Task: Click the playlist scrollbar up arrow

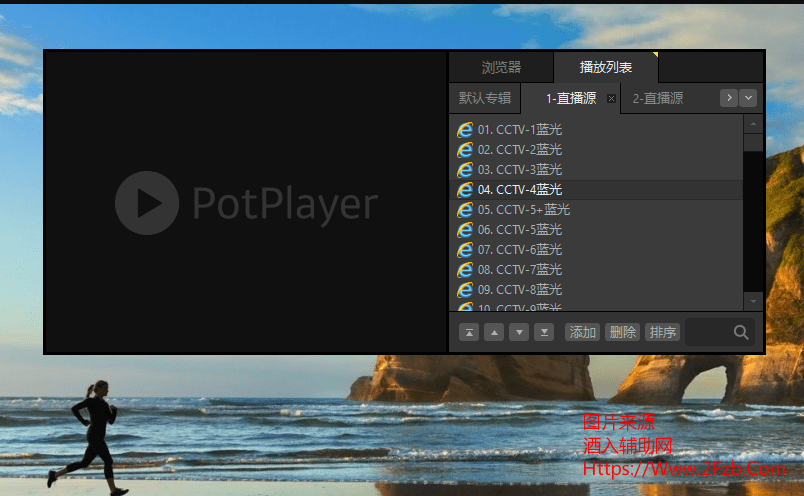Action: point(753,123)
